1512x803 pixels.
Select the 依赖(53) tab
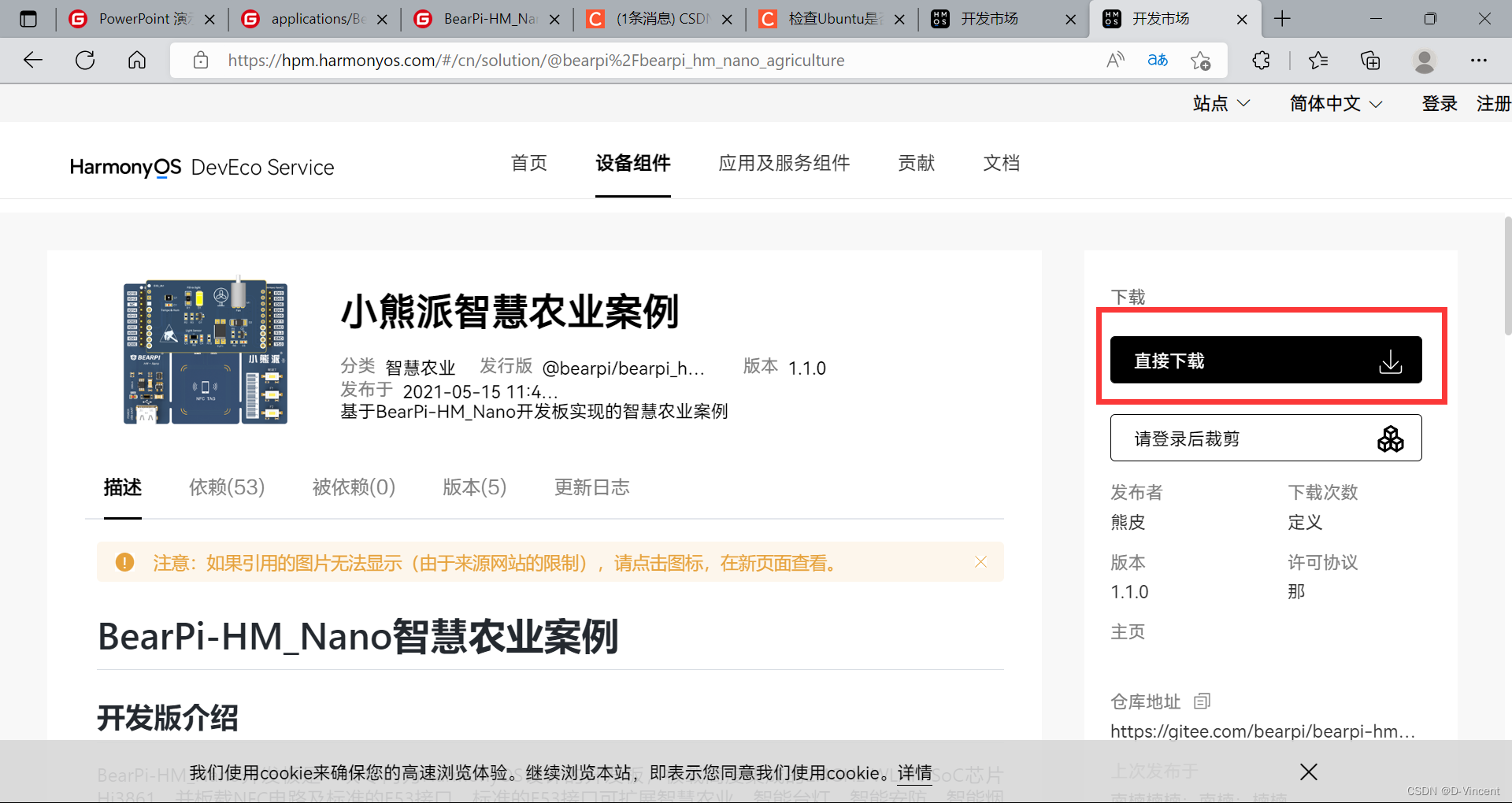(227, 487)
